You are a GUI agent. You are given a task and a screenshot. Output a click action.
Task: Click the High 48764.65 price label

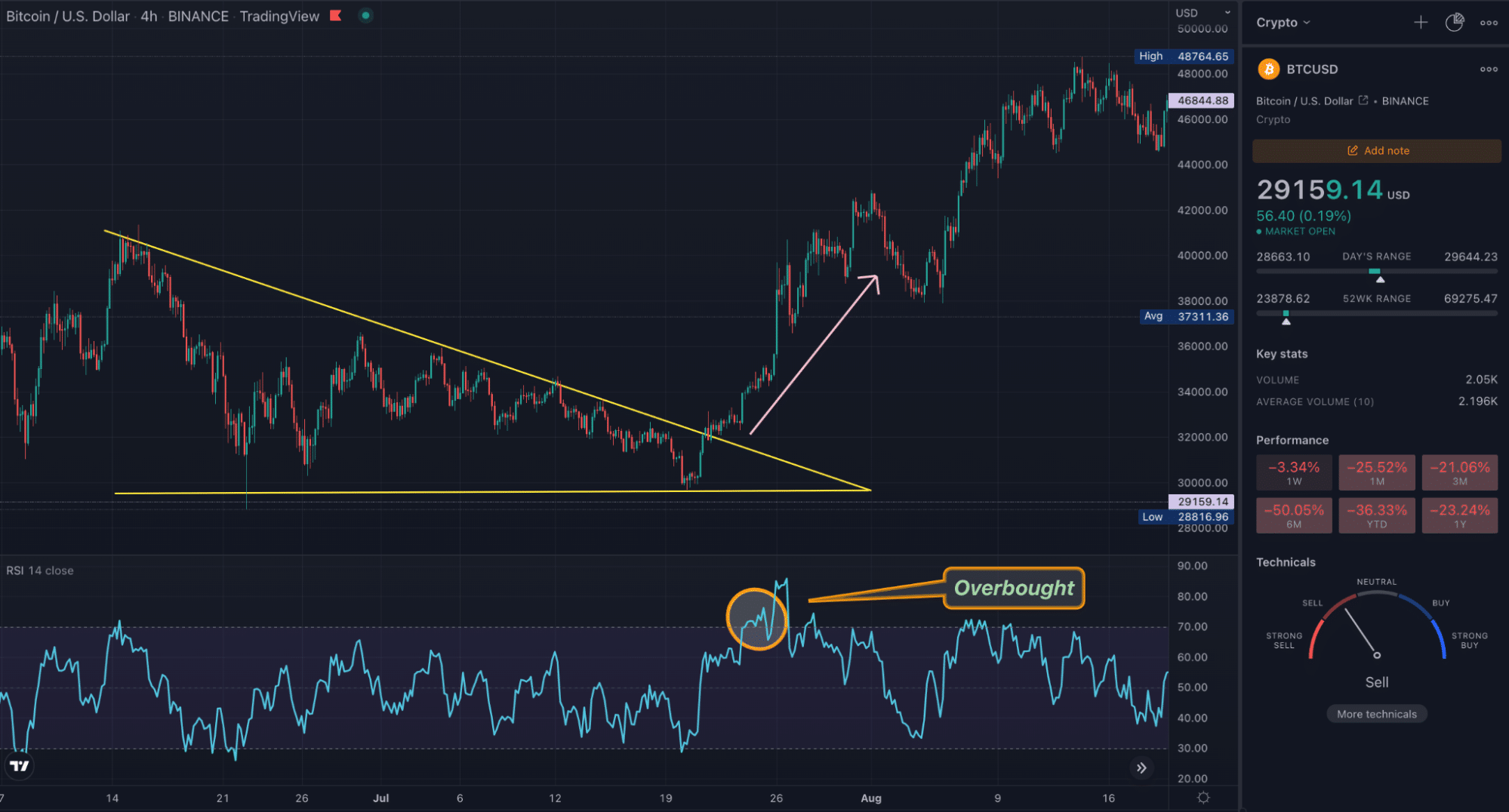[x=1184, y=57]
